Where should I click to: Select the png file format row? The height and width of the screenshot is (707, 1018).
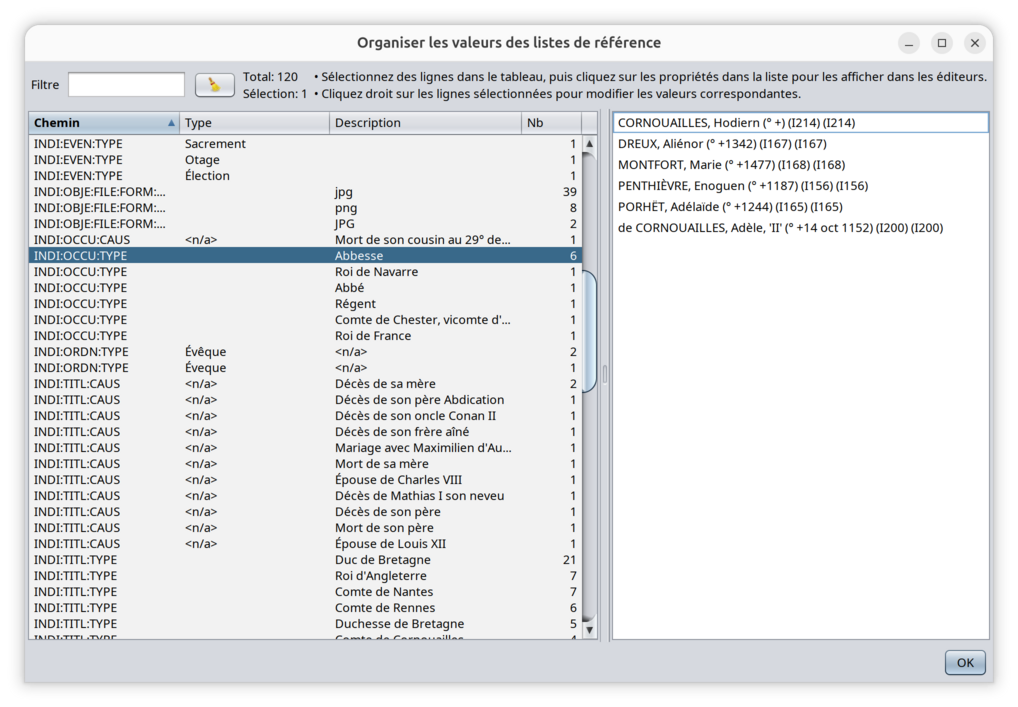(x=305, y=208)
